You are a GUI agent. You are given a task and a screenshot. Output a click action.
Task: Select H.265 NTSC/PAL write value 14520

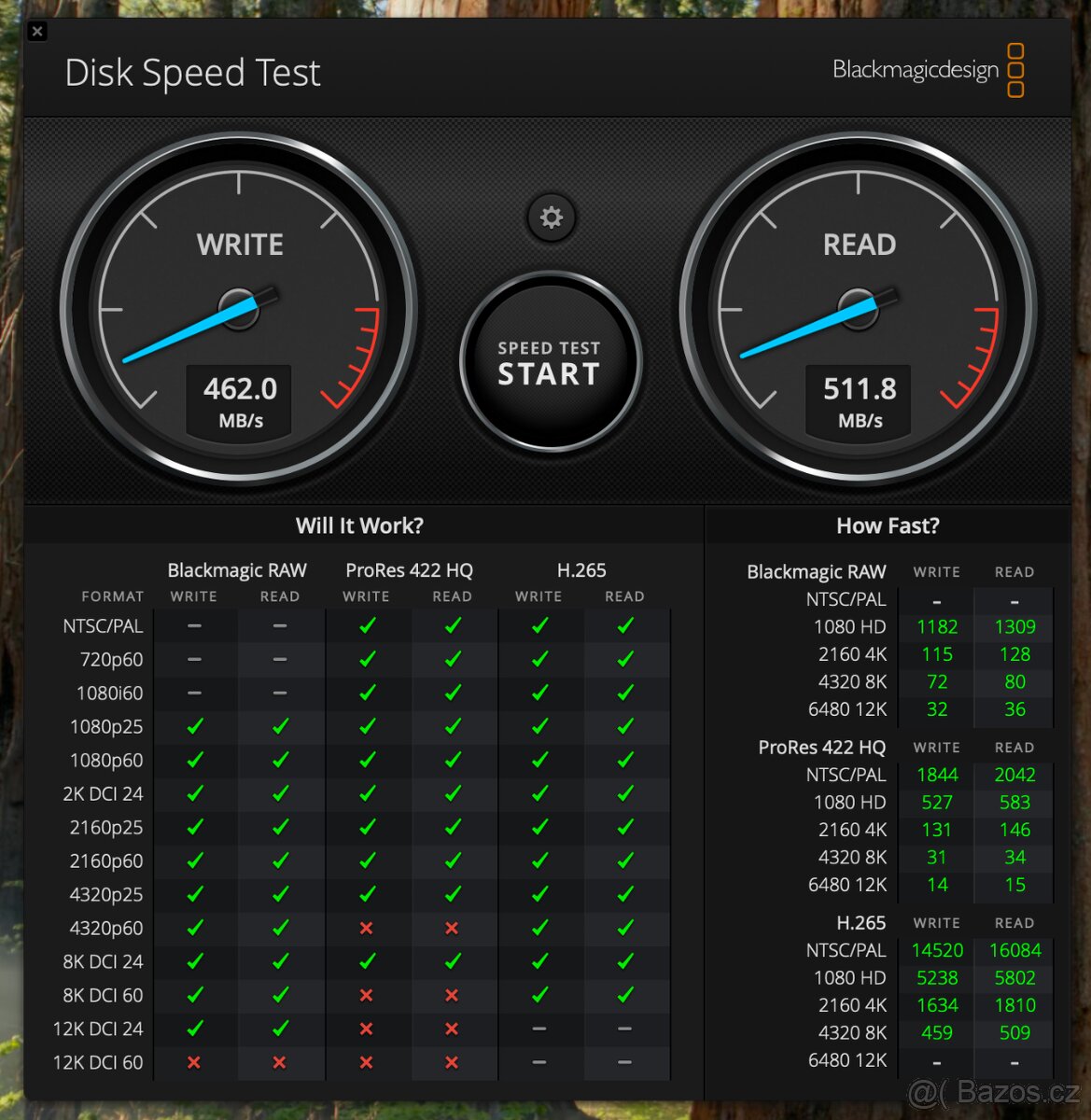pos(937,950)
